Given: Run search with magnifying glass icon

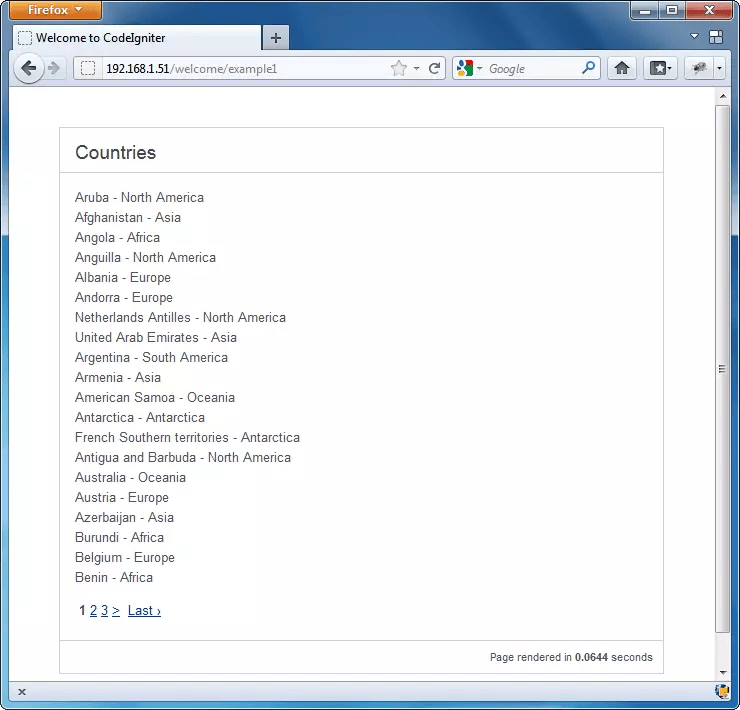Looking at the screenshot, I should [x=588, y=68].
